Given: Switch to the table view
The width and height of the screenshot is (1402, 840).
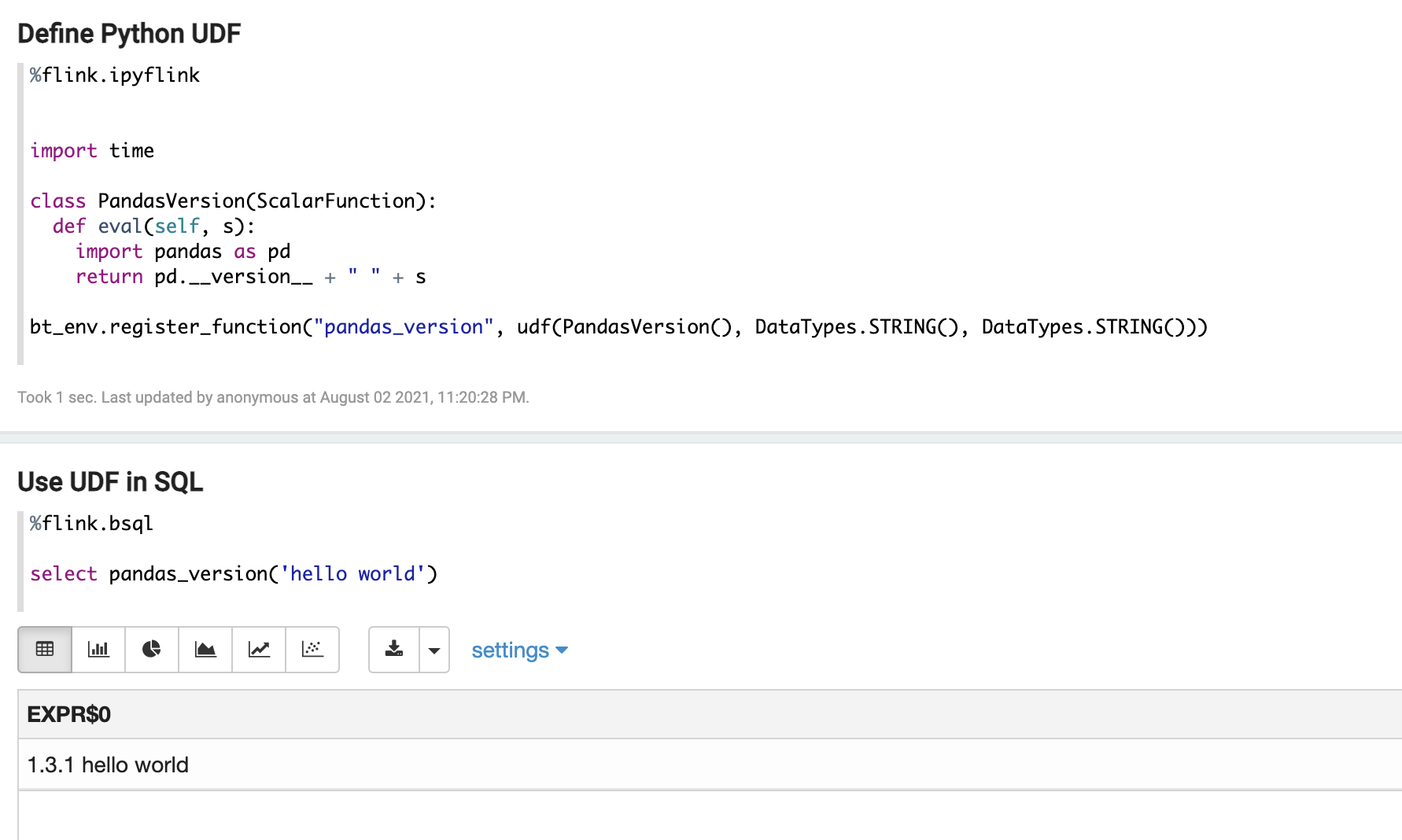Looking at the screenshot, I should (45, 650).
